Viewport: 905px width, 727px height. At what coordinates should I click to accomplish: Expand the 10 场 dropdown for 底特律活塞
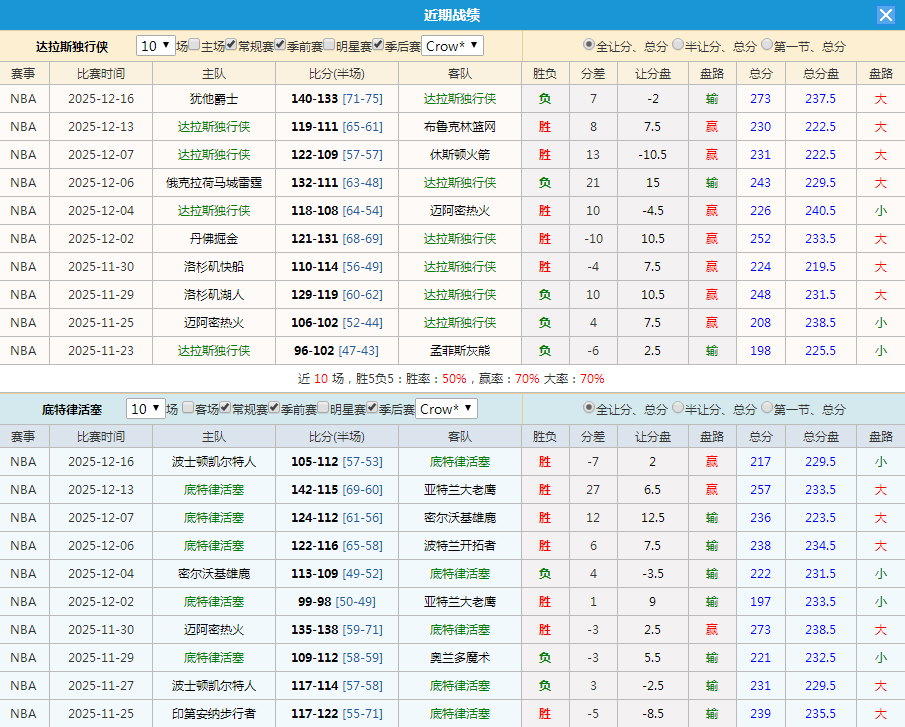[x=146, y=410]
